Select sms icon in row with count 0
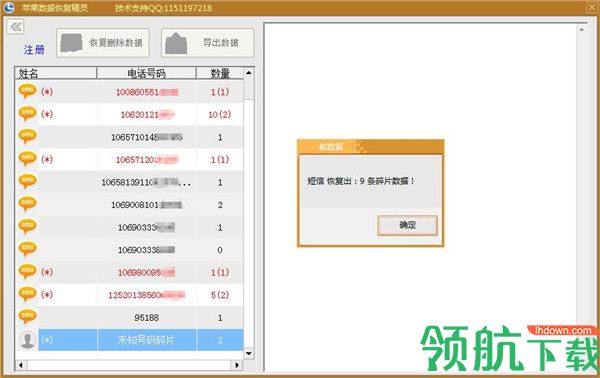 28,249
